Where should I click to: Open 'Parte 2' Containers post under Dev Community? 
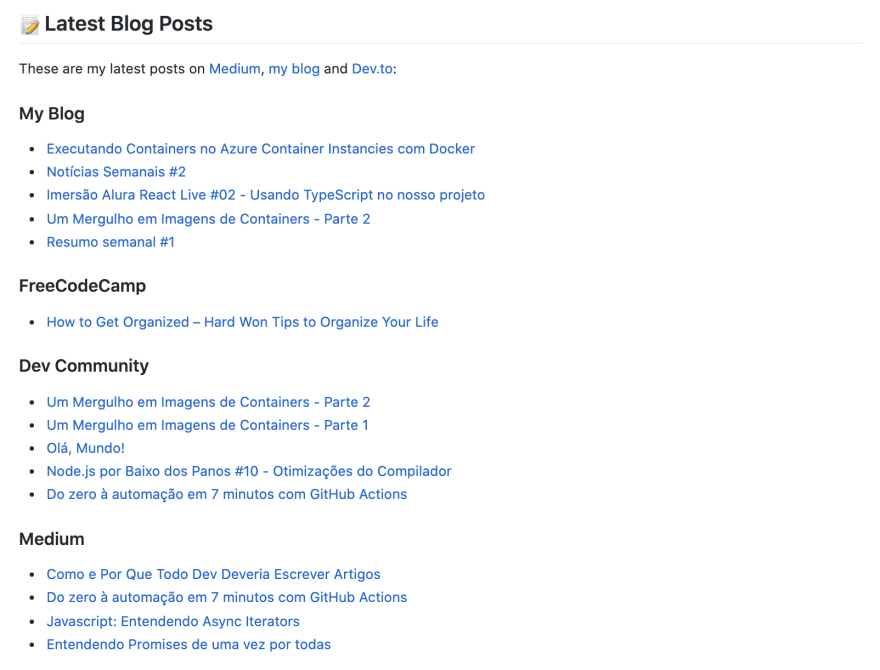208,402
